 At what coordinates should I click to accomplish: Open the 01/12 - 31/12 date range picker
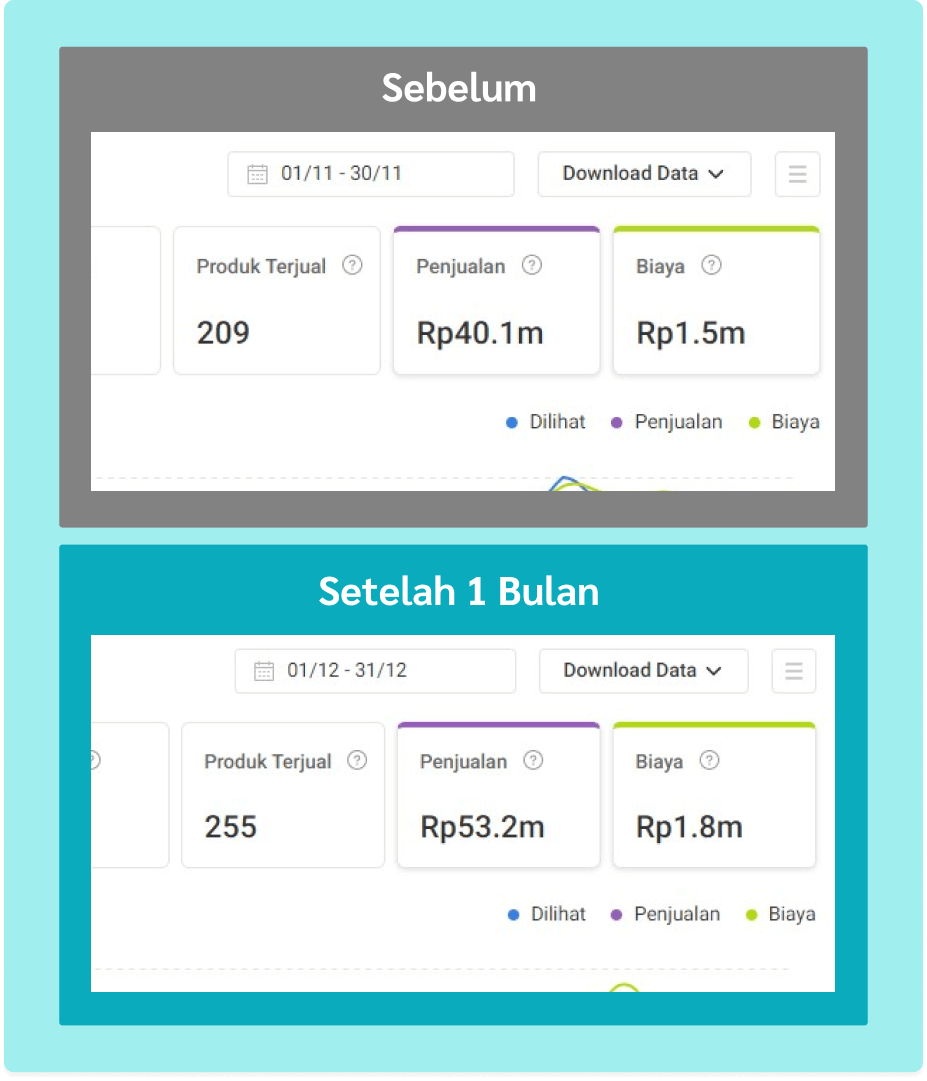pyautogui.click(x=376, y=671)
